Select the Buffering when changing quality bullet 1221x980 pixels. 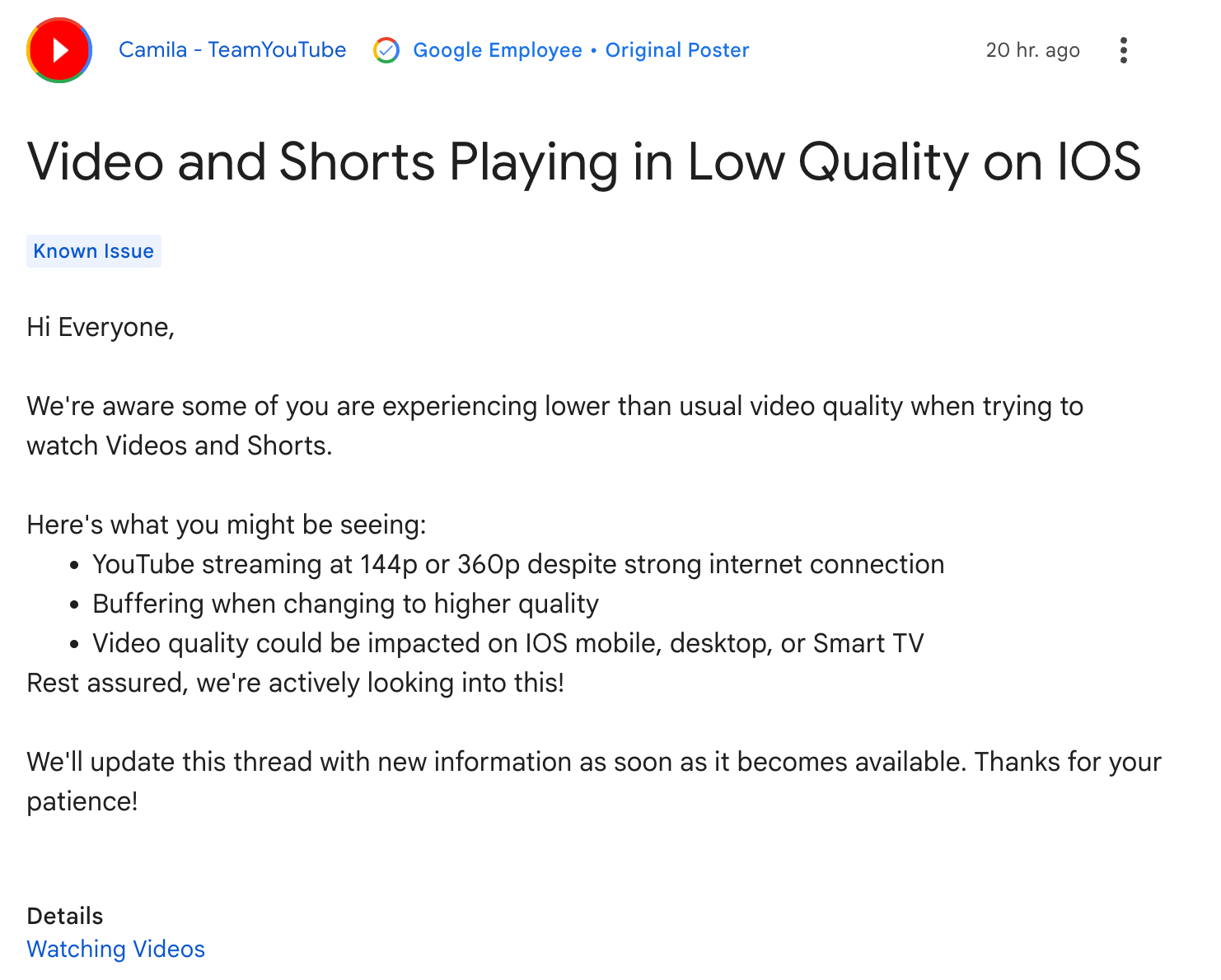pyautogui.click(x=345, y=604)
